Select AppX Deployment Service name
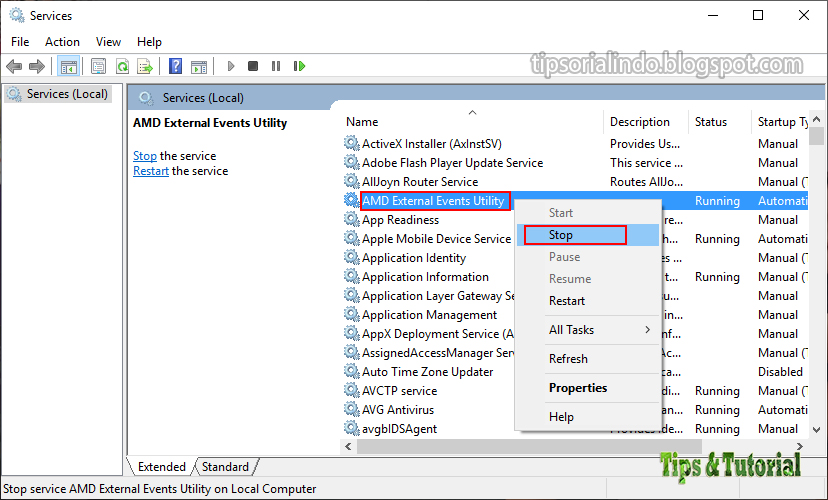This screenshot has height=500, width=828. click(438, 334)
